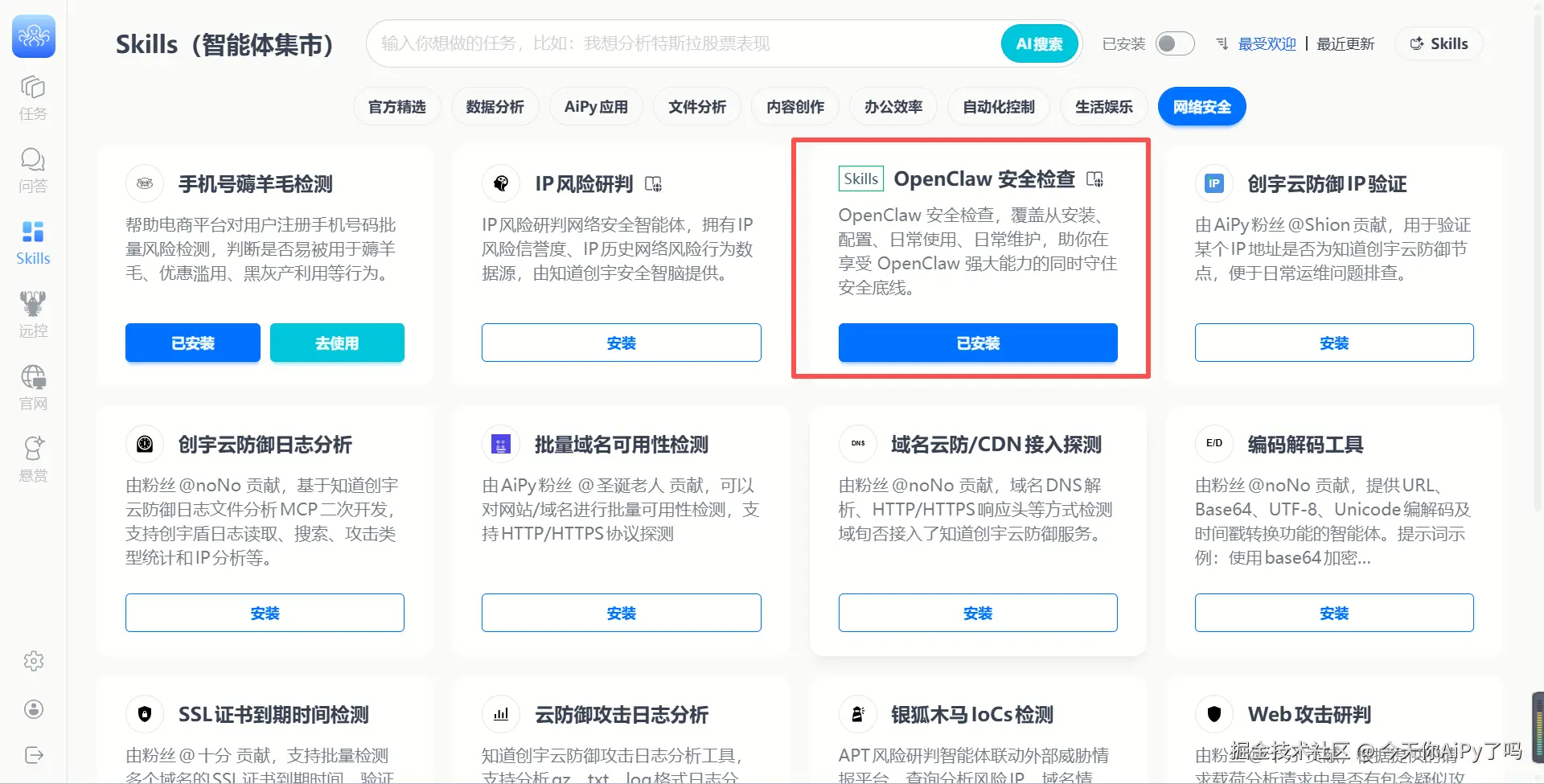Click the 创宇云防御日志分析 card icon
The width and height of the screenshot is (1544, 784).
145,444
